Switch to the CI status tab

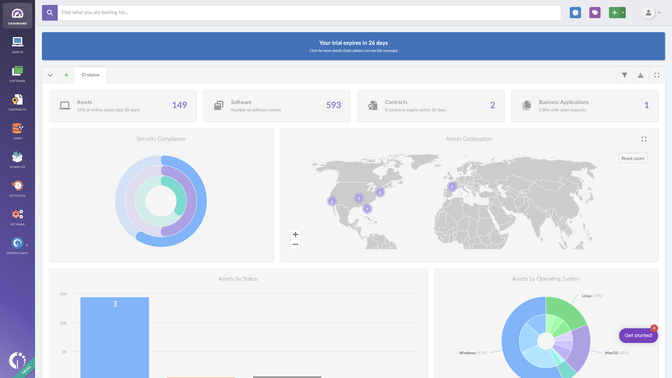click(x=90, y=75)
